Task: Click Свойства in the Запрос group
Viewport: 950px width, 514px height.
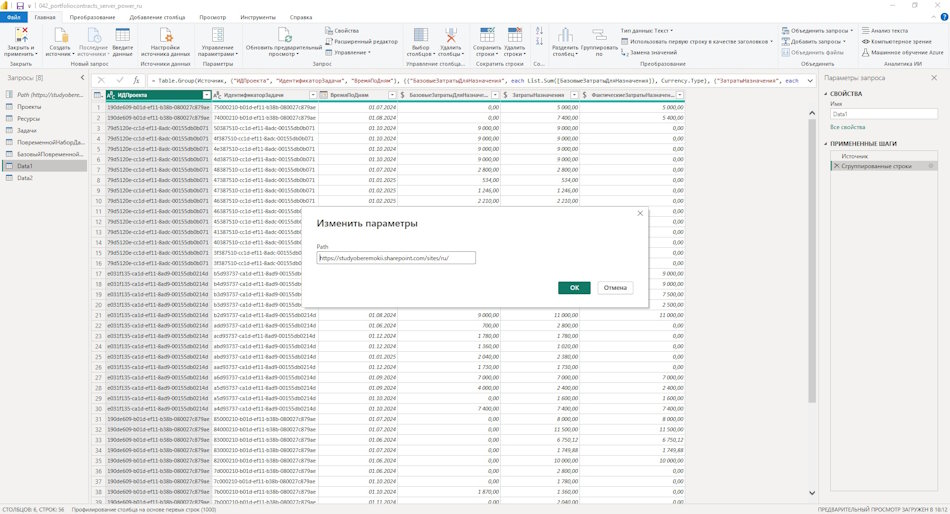Action: pos(342,30)
